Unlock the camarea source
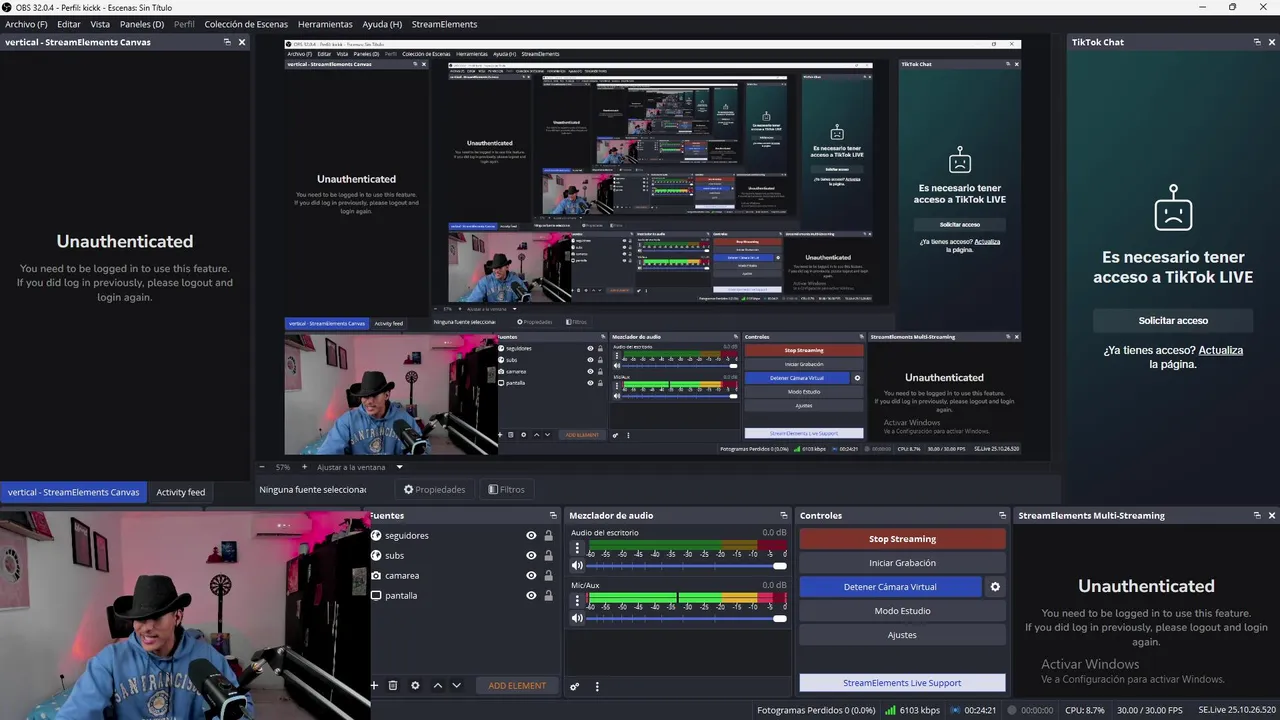Image resolution: width=1280 pixels, height=720 pixels. (548, 576)
